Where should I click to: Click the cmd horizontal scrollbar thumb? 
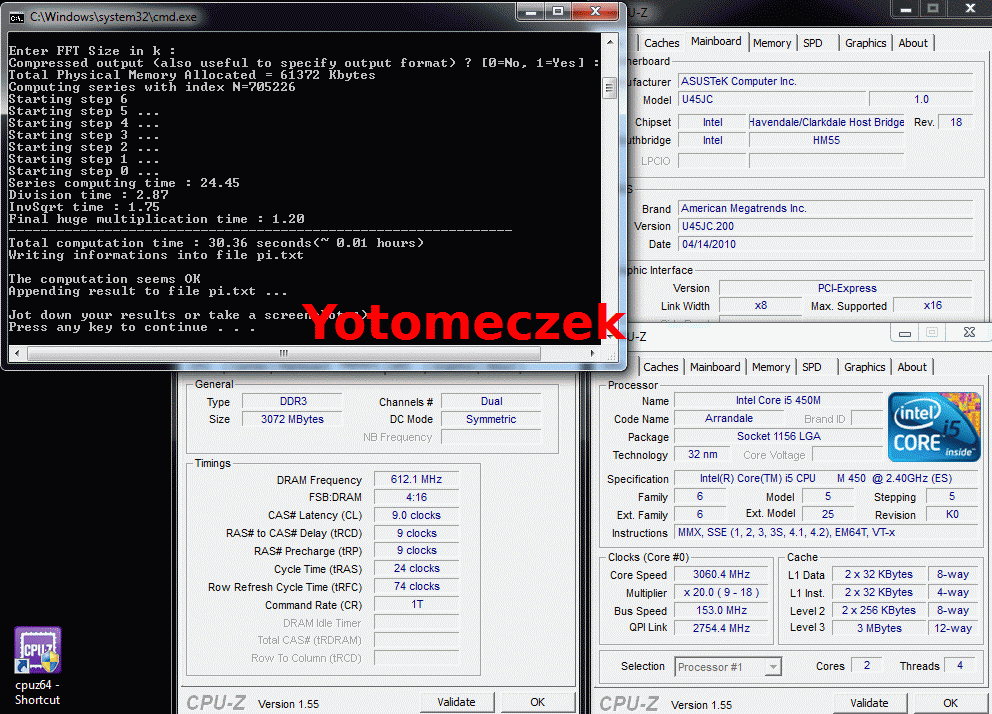point(284,353)
